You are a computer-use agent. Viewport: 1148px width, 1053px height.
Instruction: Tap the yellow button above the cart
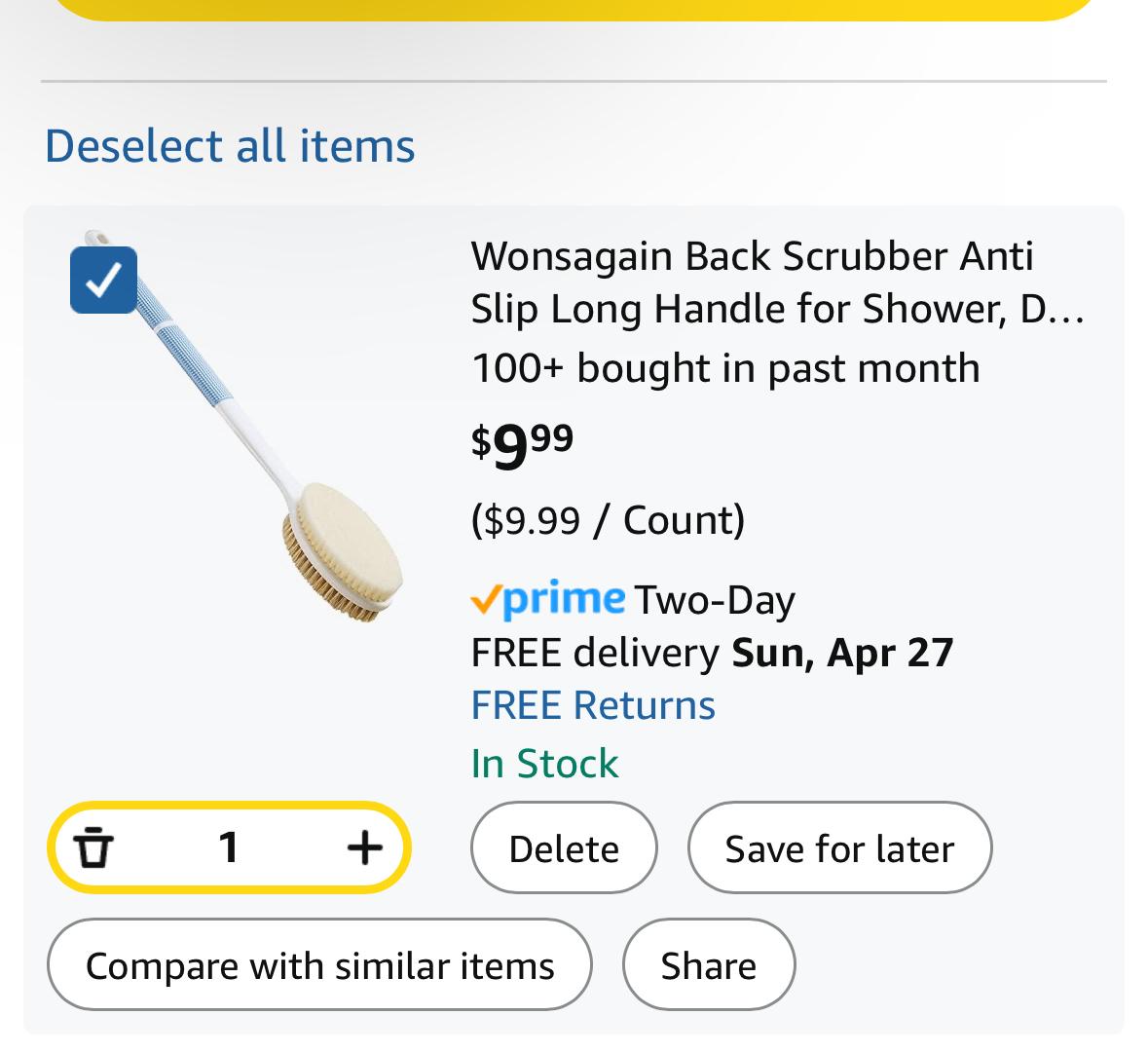click(x=574, y=11)
